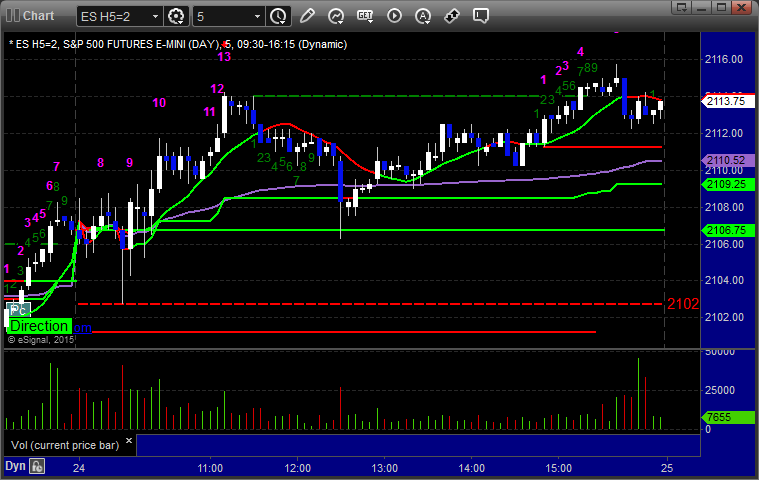Click the window options dropdown button
The image size is (759, 480).
coord(682,7)
